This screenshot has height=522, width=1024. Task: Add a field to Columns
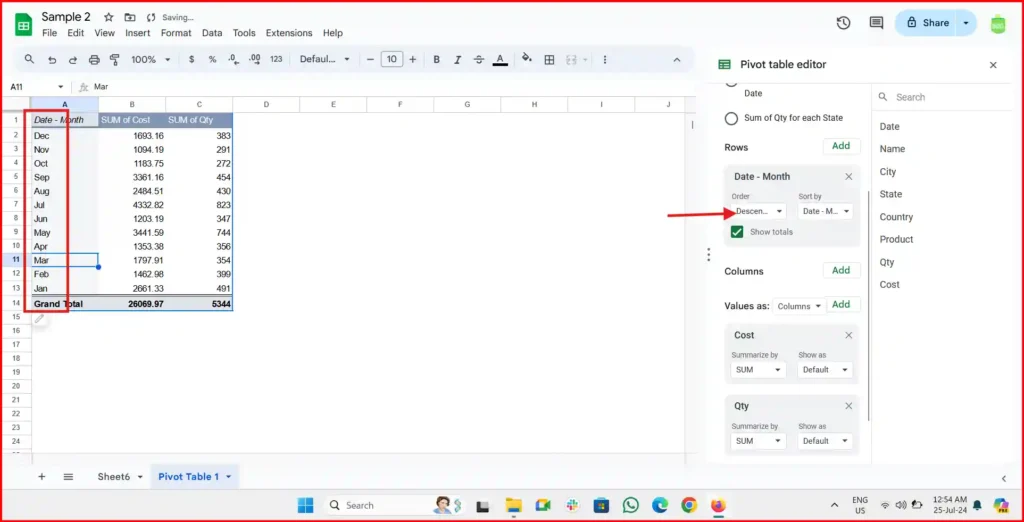[841, 270]
